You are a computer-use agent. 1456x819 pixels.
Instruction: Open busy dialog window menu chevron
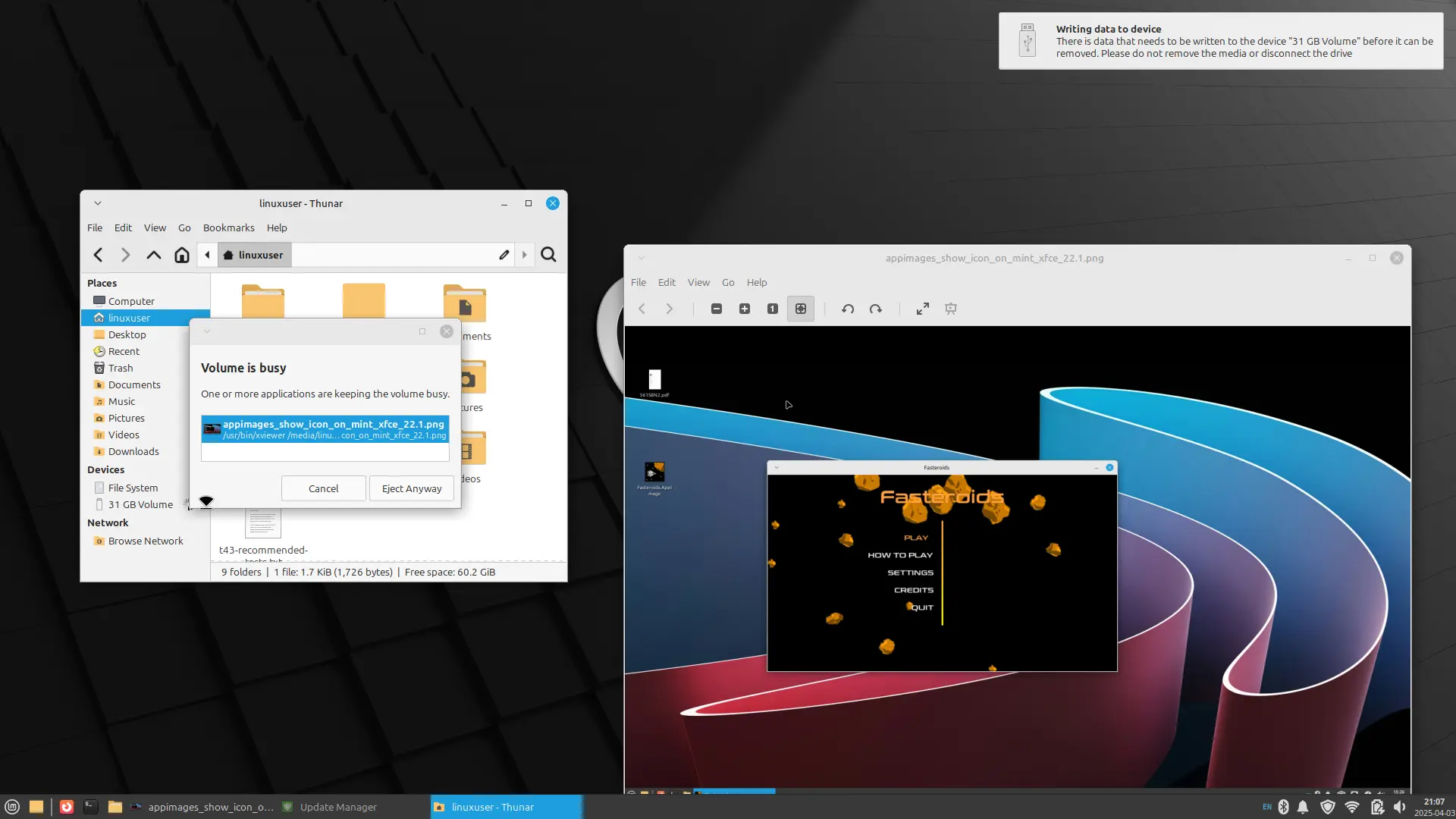coord(206,331)
